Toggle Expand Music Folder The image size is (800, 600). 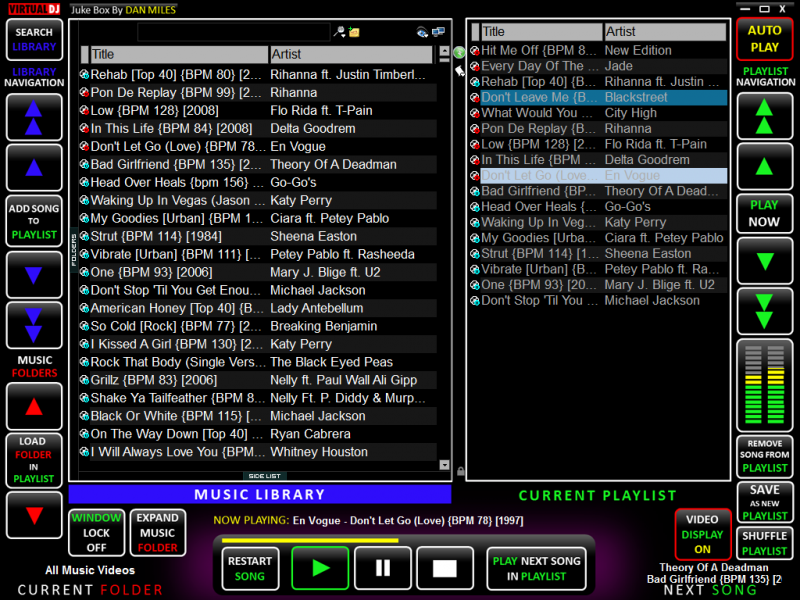158,533
